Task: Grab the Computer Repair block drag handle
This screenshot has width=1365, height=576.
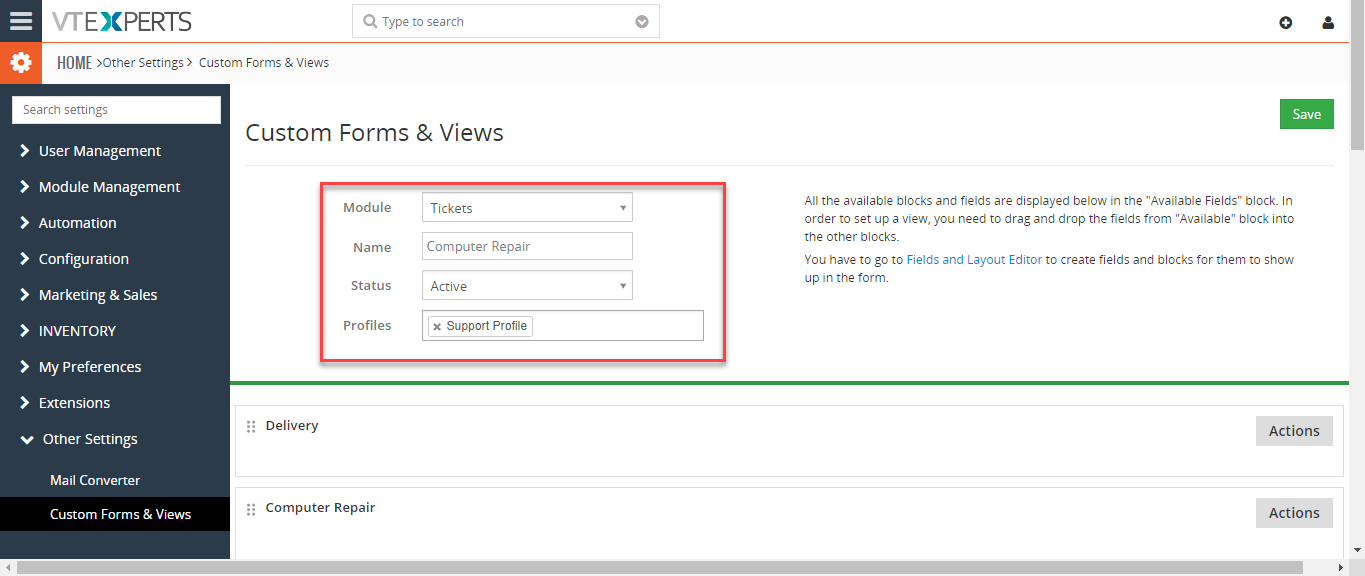Action: [x=251, y=509]
